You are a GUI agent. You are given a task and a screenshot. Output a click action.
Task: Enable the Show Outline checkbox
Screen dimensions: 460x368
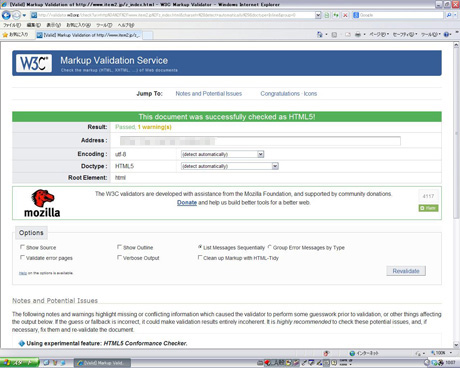coord(119,247)
